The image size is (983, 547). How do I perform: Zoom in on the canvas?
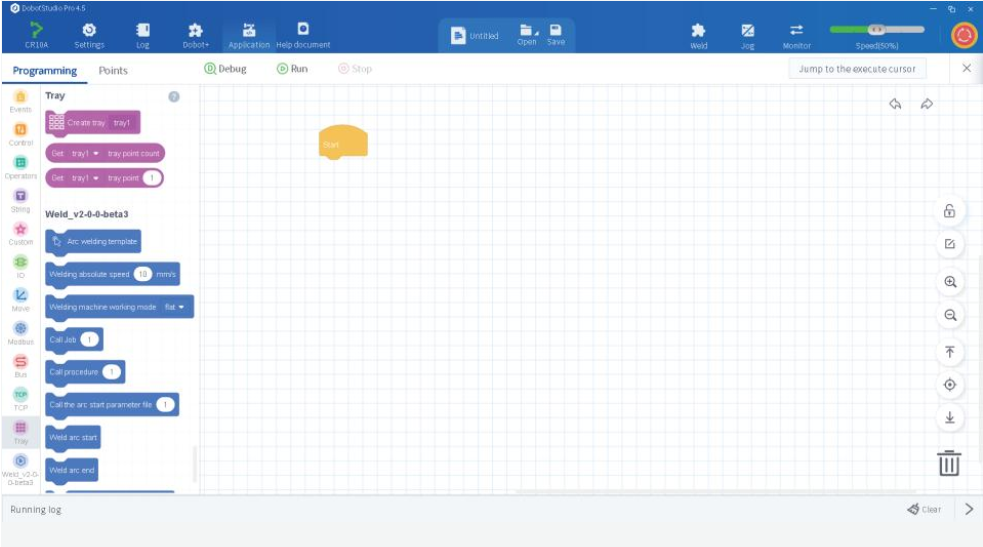point(950,282)
